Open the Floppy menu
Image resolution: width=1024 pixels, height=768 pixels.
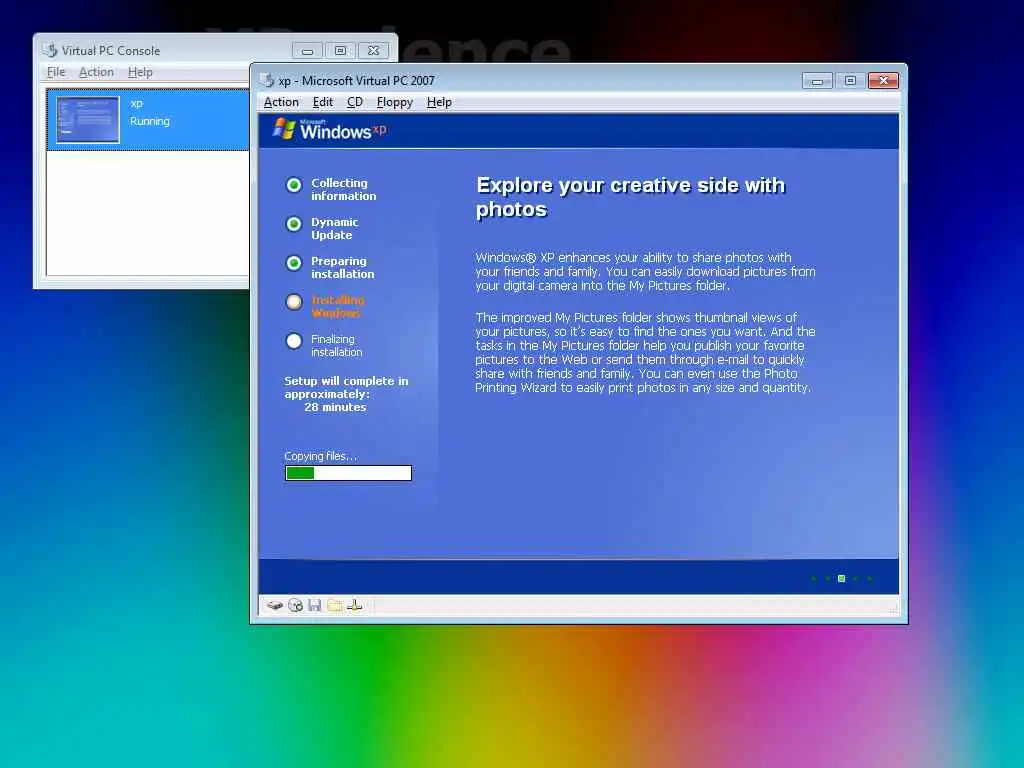[x=394, y=102]
